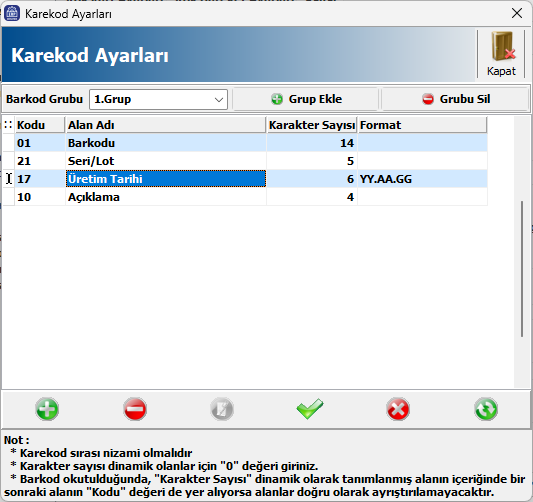The image size is (533, 502).
Task: Click the Açıklama character count 4
Action: [312, 197]
